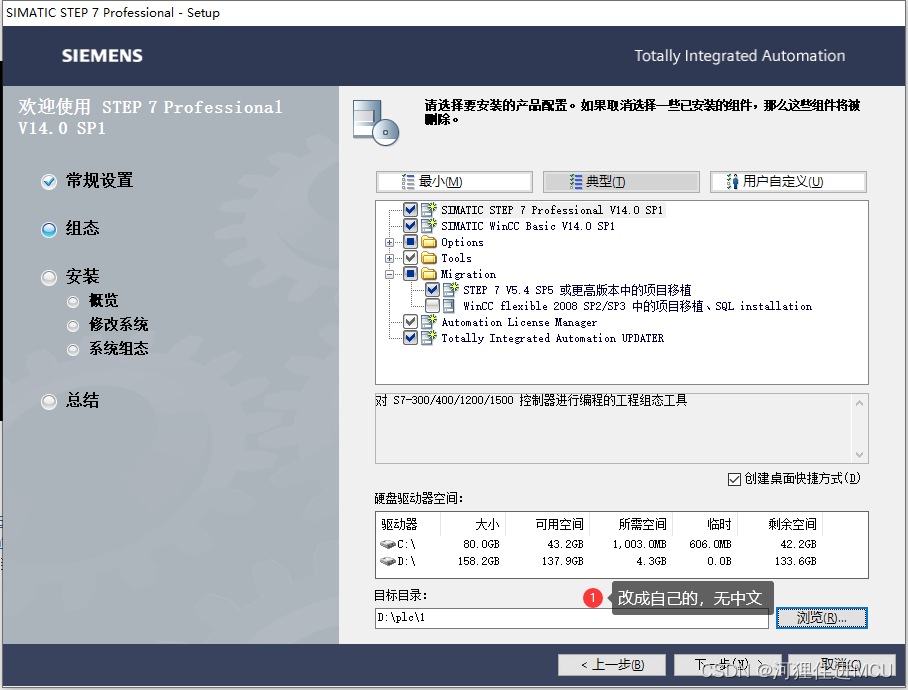Toggle the Options folder checkbox
The width and height of the screenshot is (908, 690).
click(411, 241)
